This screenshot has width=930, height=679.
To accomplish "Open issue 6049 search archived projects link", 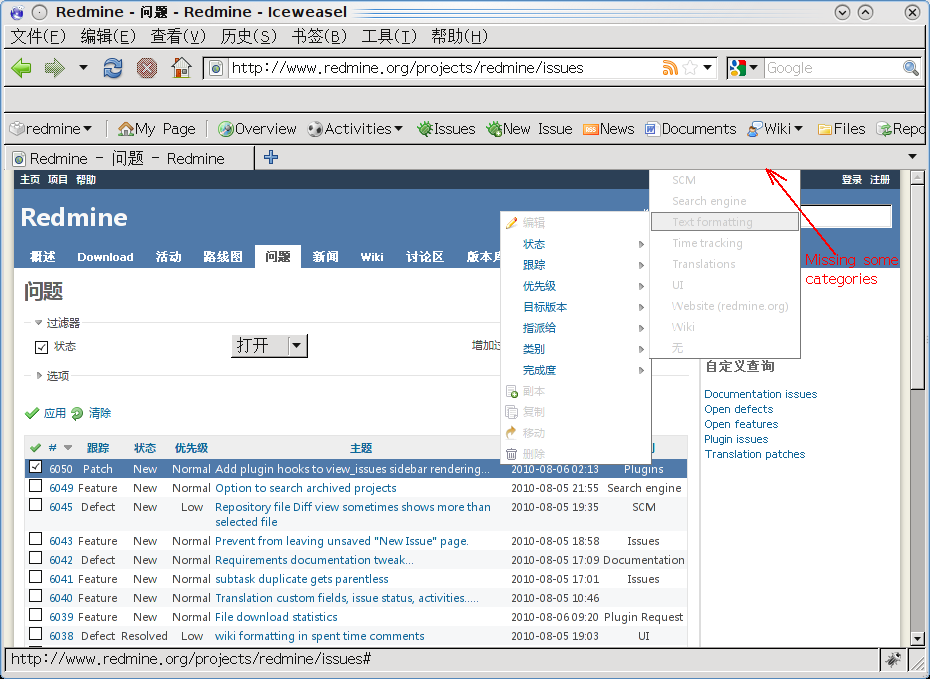I will 305,488.
